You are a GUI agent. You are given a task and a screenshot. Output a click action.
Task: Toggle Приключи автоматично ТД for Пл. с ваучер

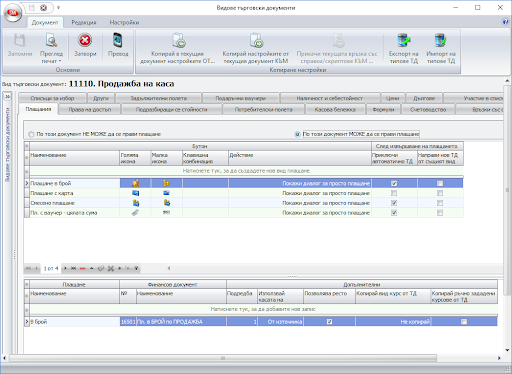click(394, 213)
